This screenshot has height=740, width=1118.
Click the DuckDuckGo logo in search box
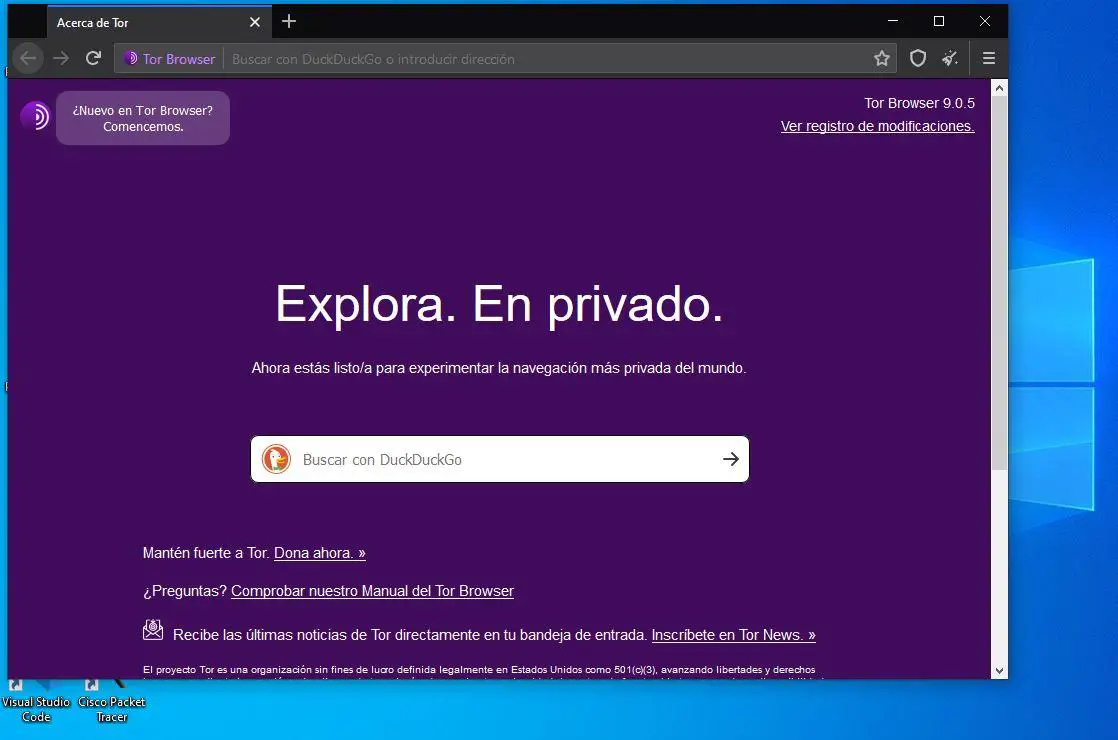[x=276, y=459]
